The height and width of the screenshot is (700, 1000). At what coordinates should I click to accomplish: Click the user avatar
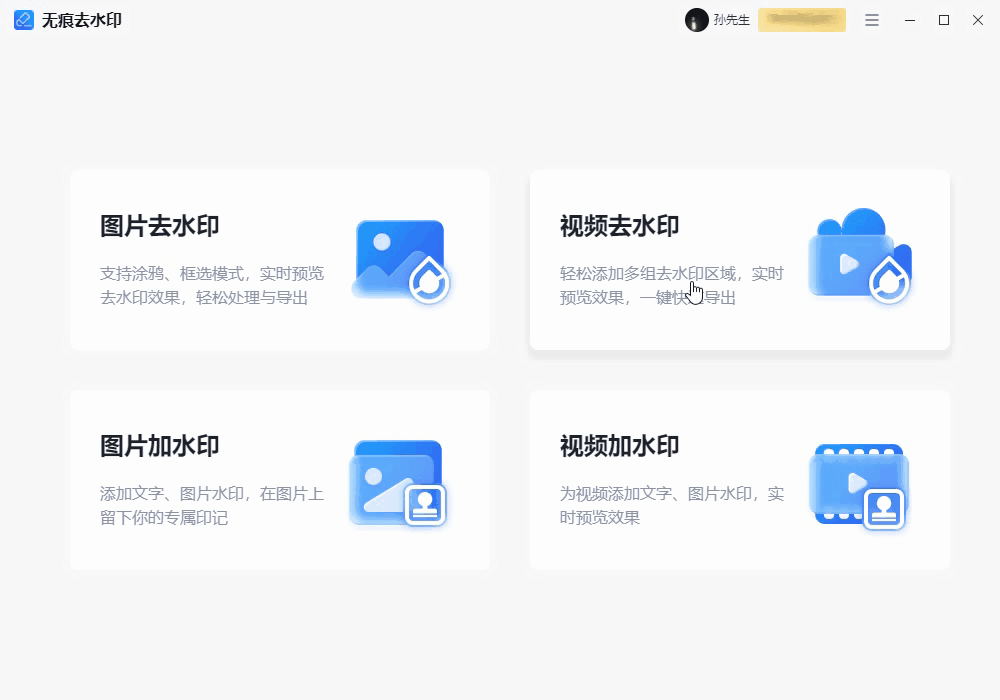(x=696, y=19)
